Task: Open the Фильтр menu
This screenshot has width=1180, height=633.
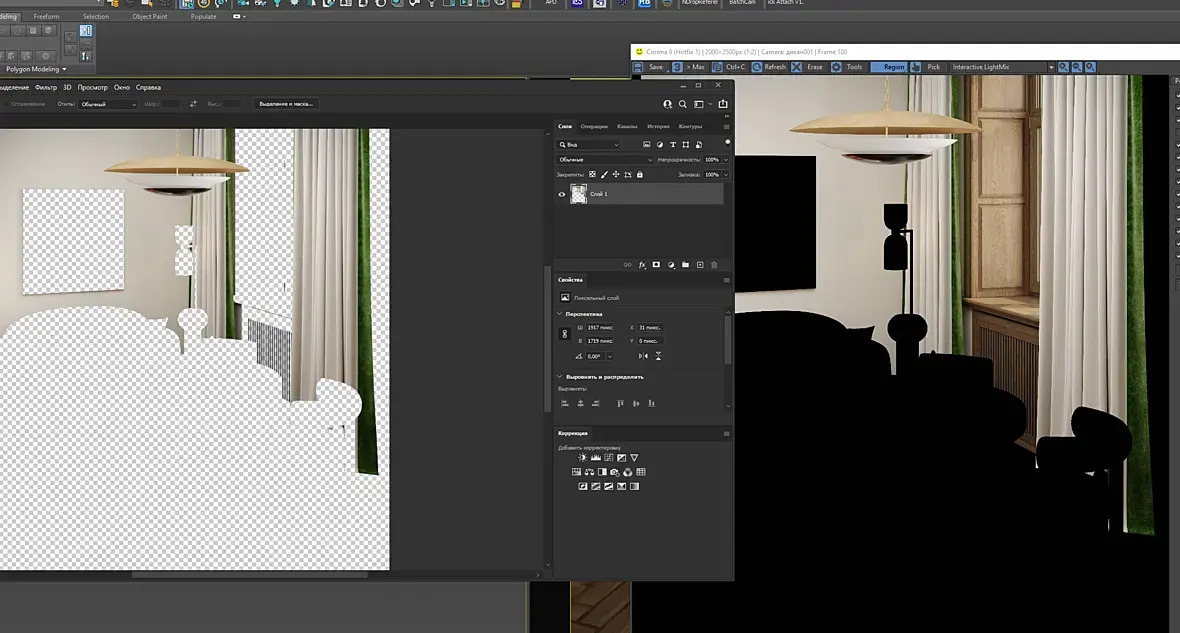Action: click(46, 87)
